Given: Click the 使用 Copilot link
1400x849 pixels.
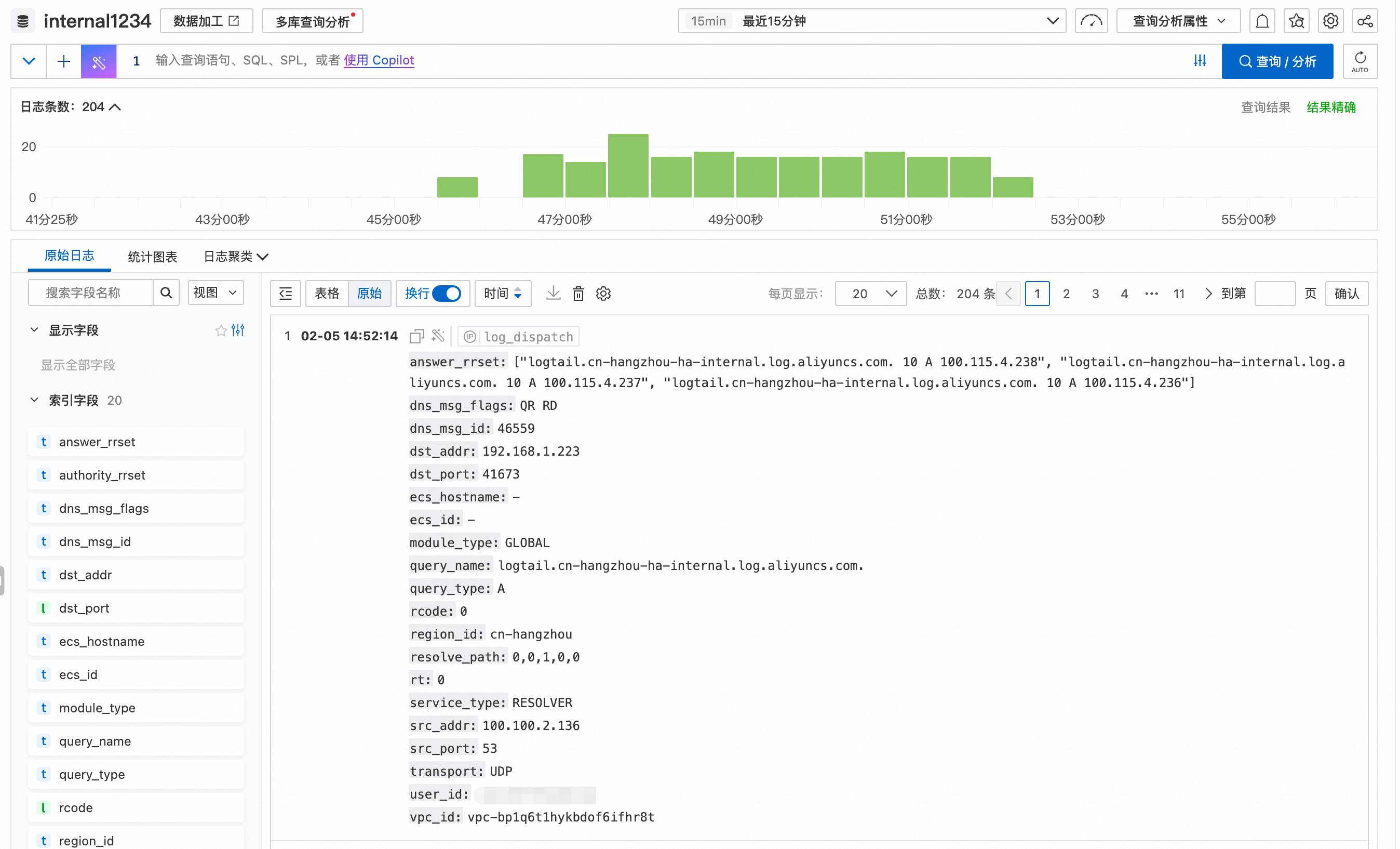Looking at the screenshot, I should pyautogui.click(x=379, y=60).
